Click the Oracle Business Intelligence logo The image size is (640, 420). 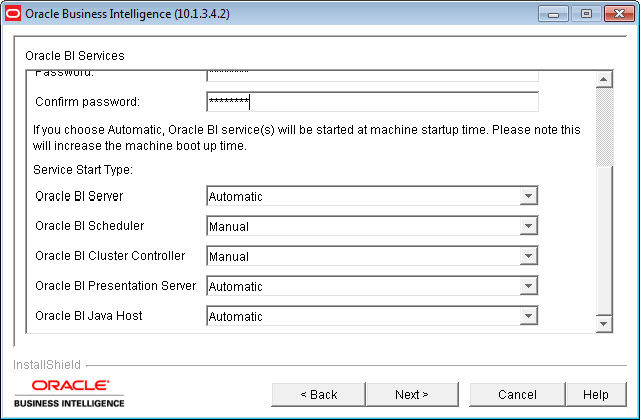coord(69,393)
